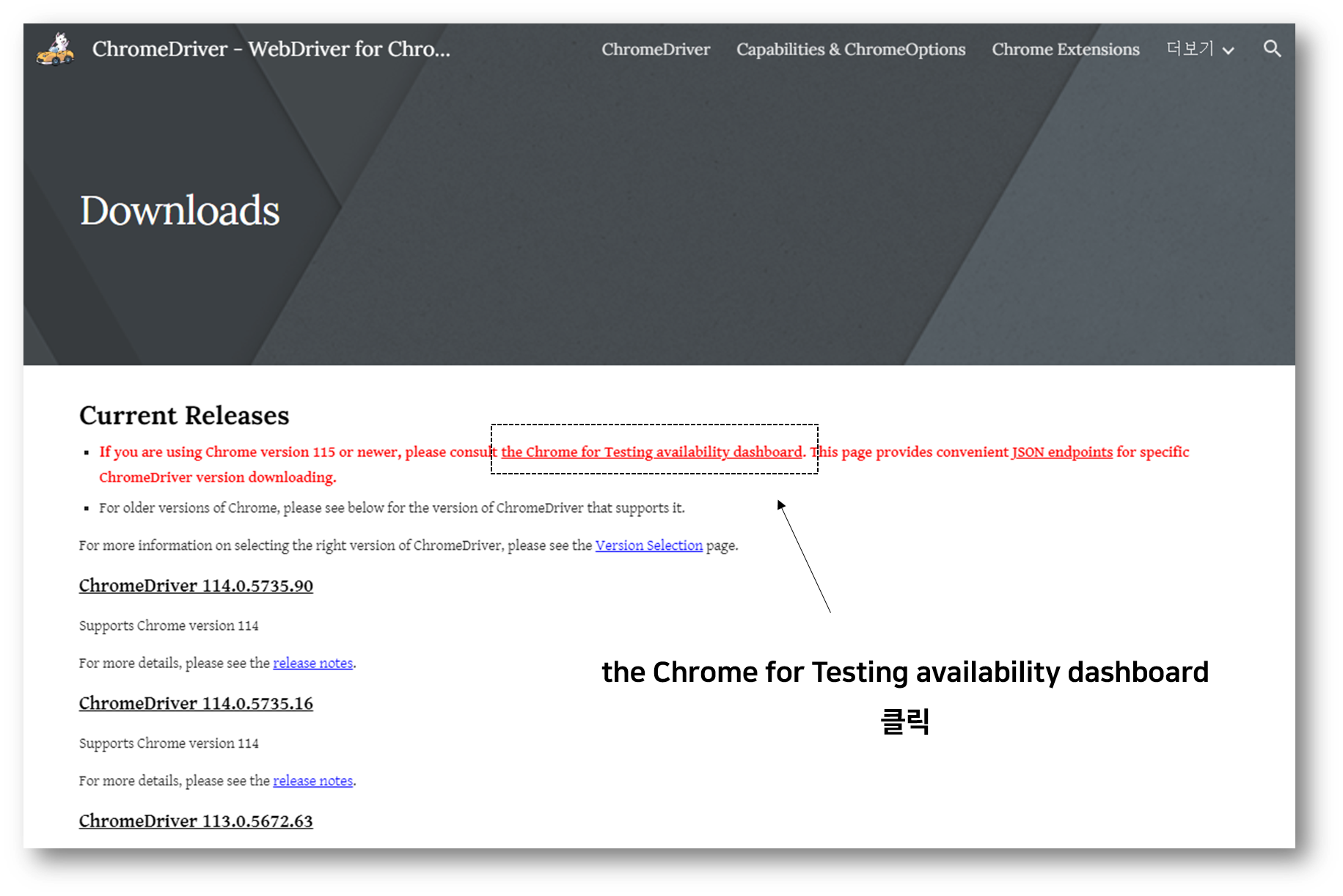Open Chrome Extensions nav item

[x=1066, y=49]
